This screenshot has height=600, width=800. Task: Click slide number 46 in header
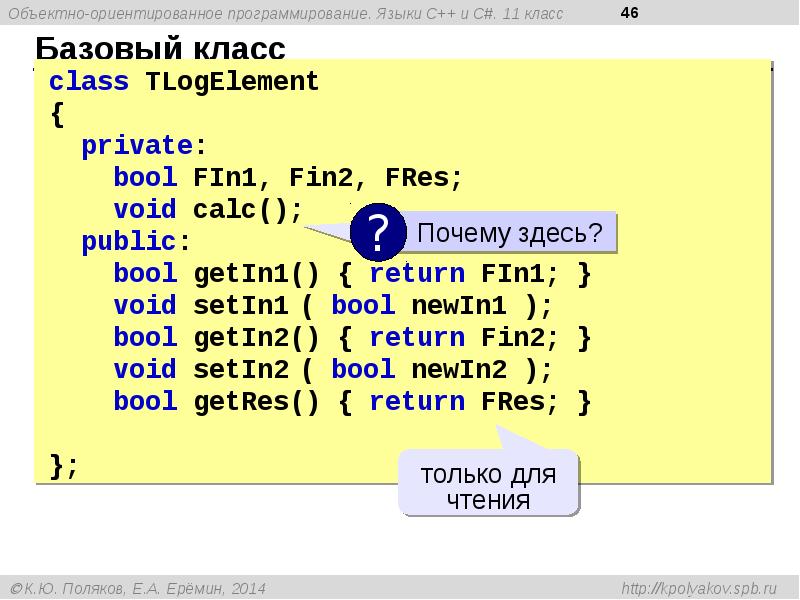point(630,12)
